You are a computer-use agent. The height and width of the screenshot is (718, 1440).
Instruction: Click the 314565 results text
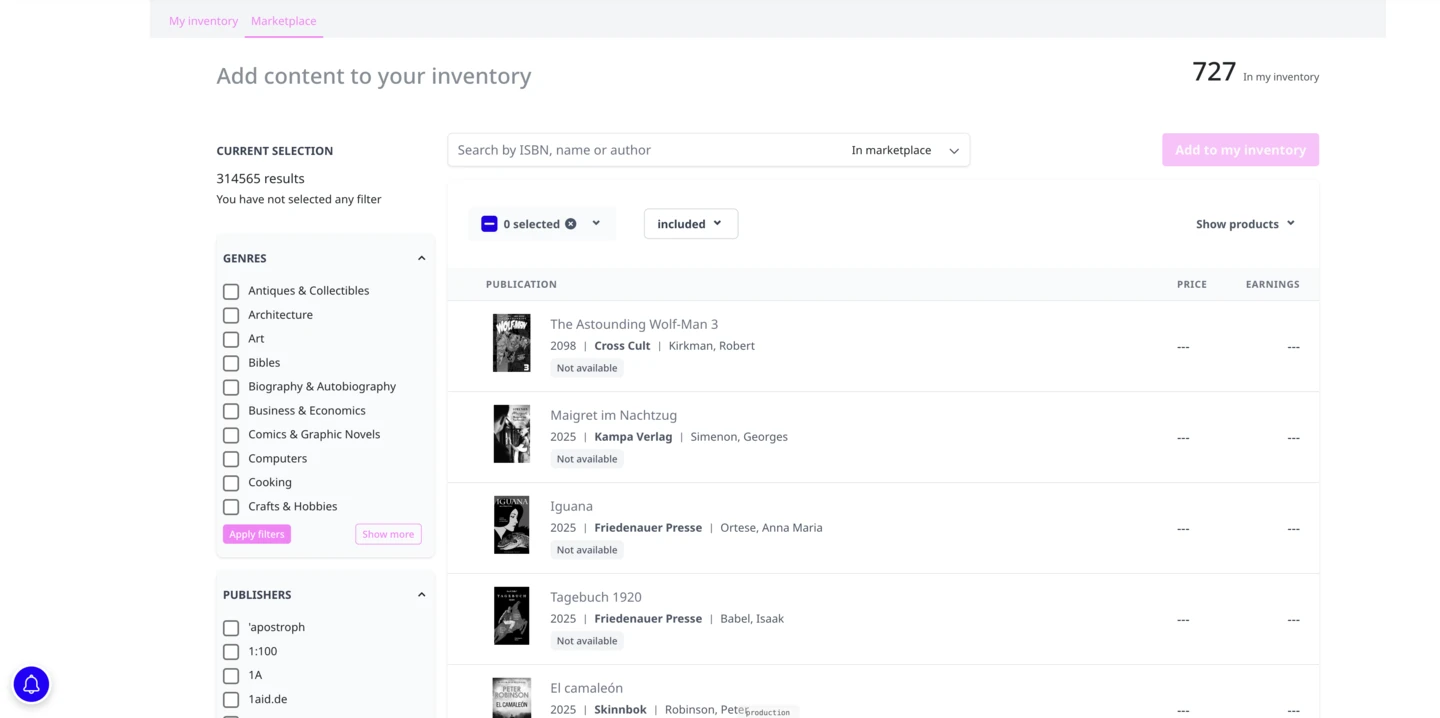coord(260,179)
